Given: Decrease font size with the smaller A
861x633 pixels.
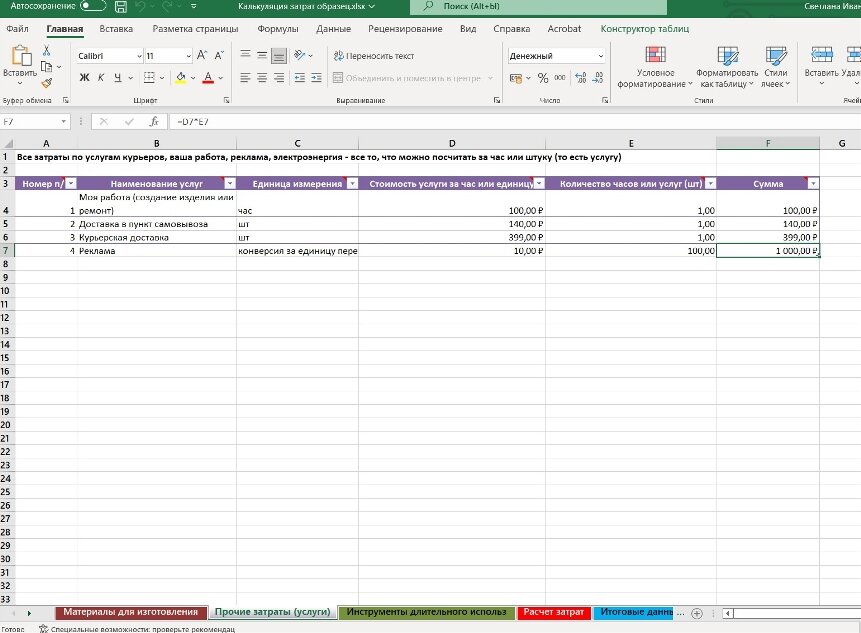Looking at the screenshot, I should (x=219, y=55).
